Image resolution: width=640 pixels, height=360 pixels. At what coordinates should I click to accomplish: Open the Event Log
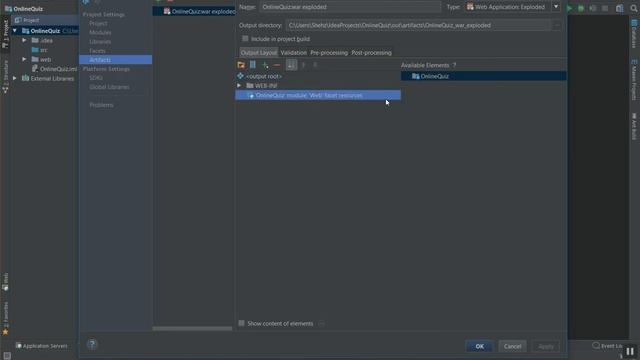[607, 346]
